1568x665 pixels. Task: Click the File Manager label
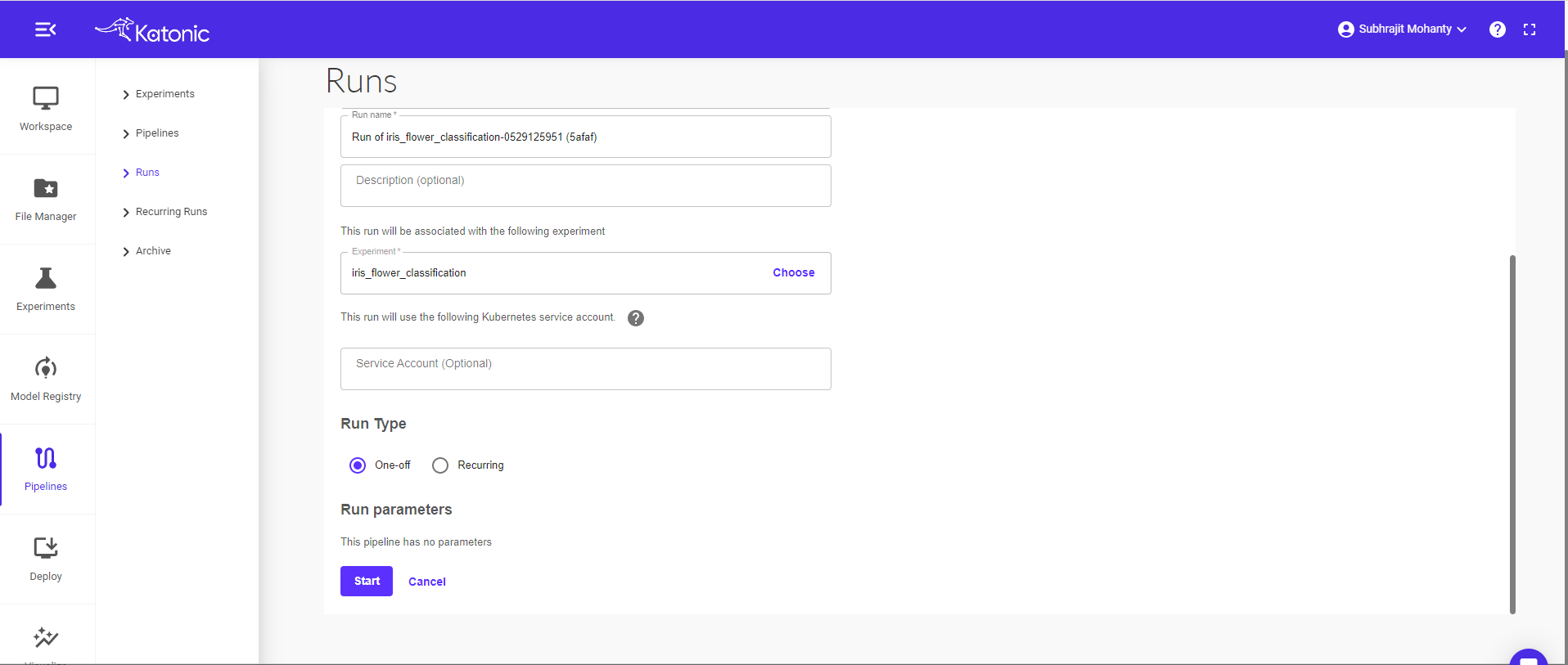point(46,217)
